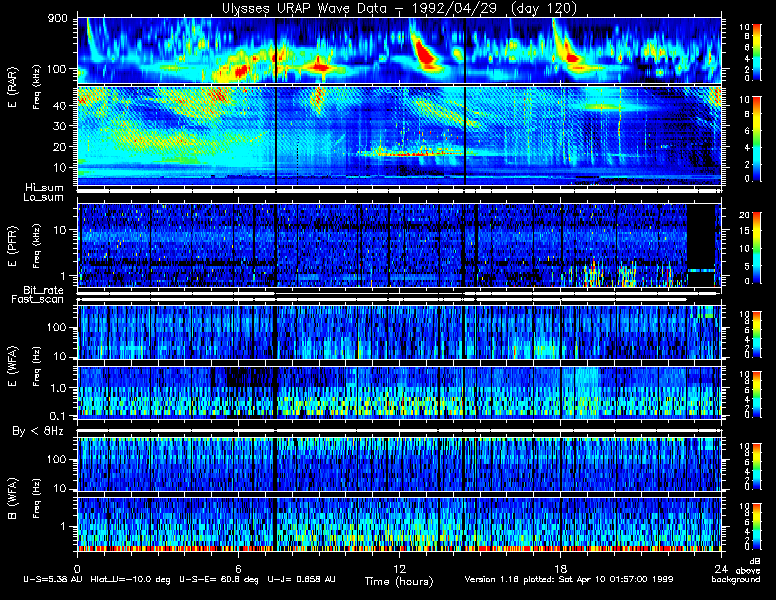Click the 'Fast_scan' status label
The height and width of the screenshot is (600, 776).
tap(38, 300)
